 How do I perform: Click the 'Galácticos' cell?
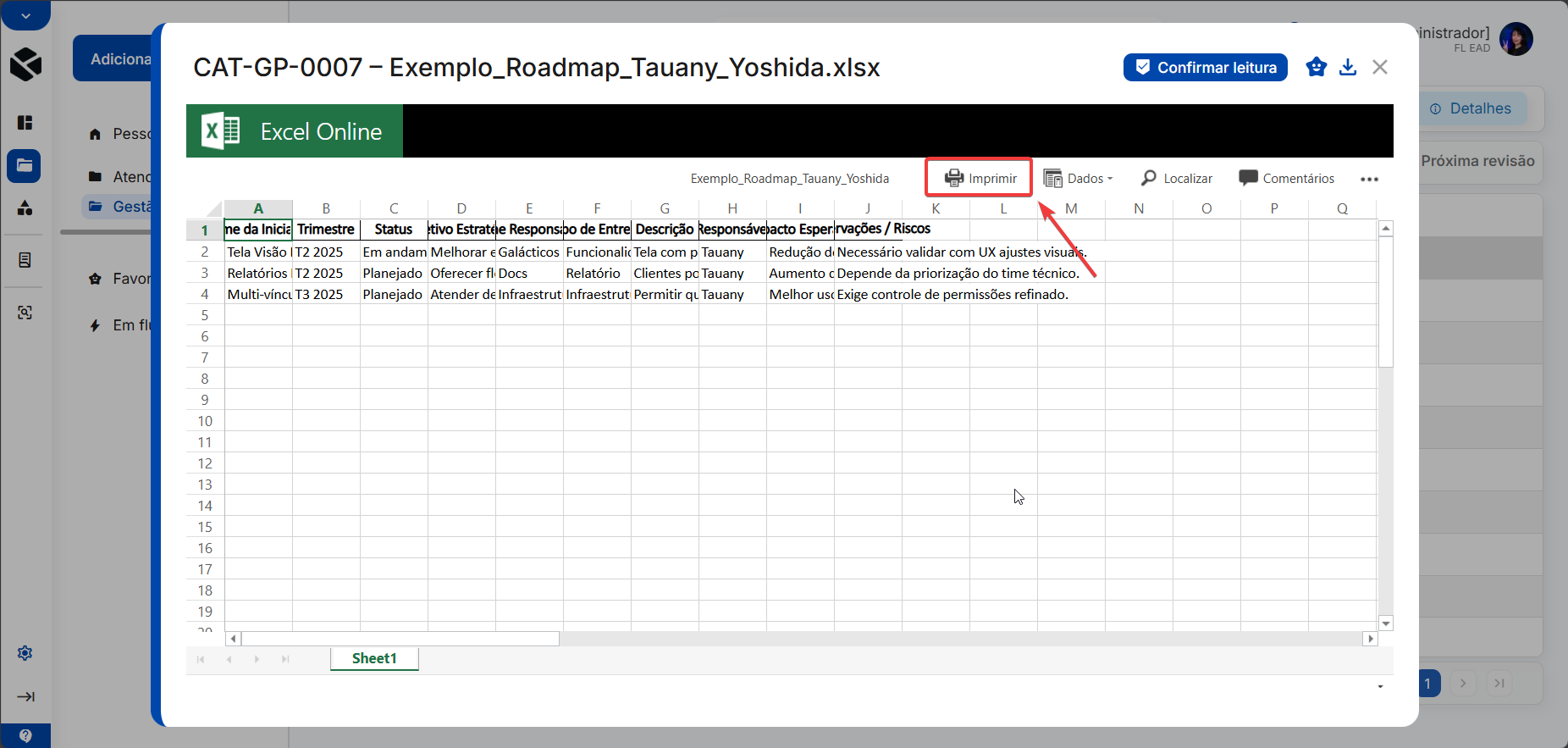pos(529,252)
